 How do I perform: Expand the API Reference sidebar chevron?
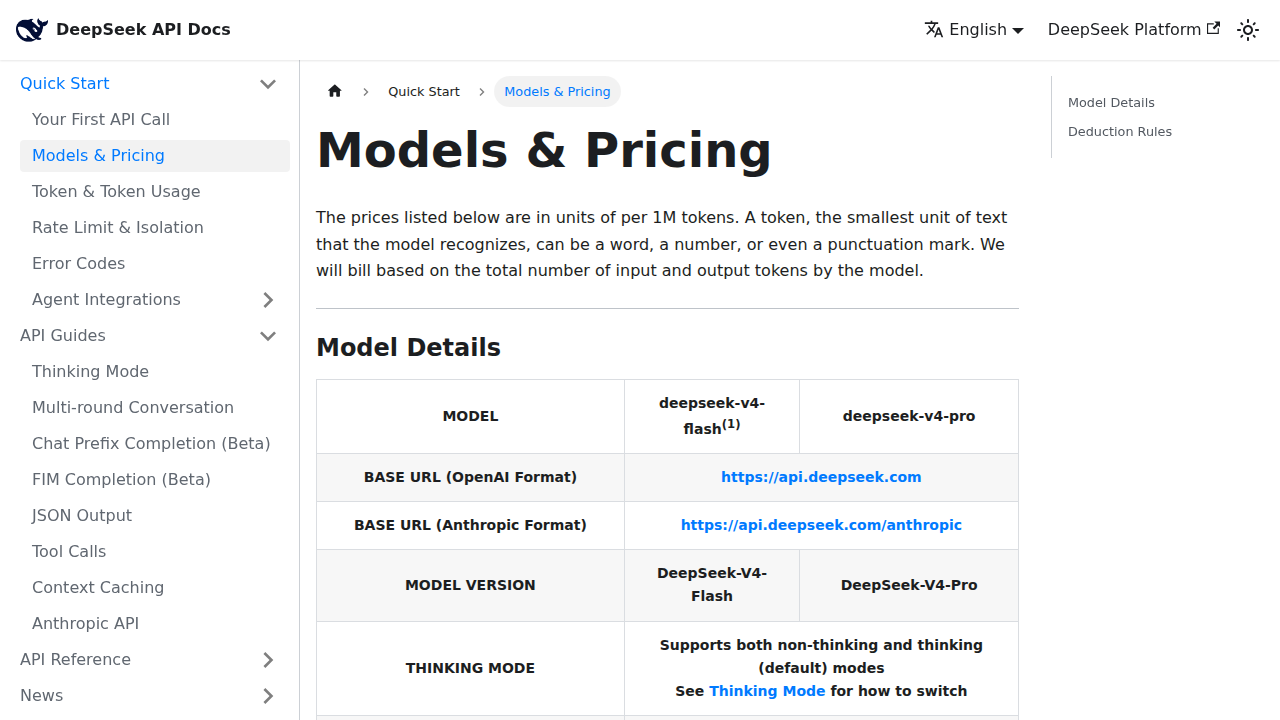click(x=268, y=660)
